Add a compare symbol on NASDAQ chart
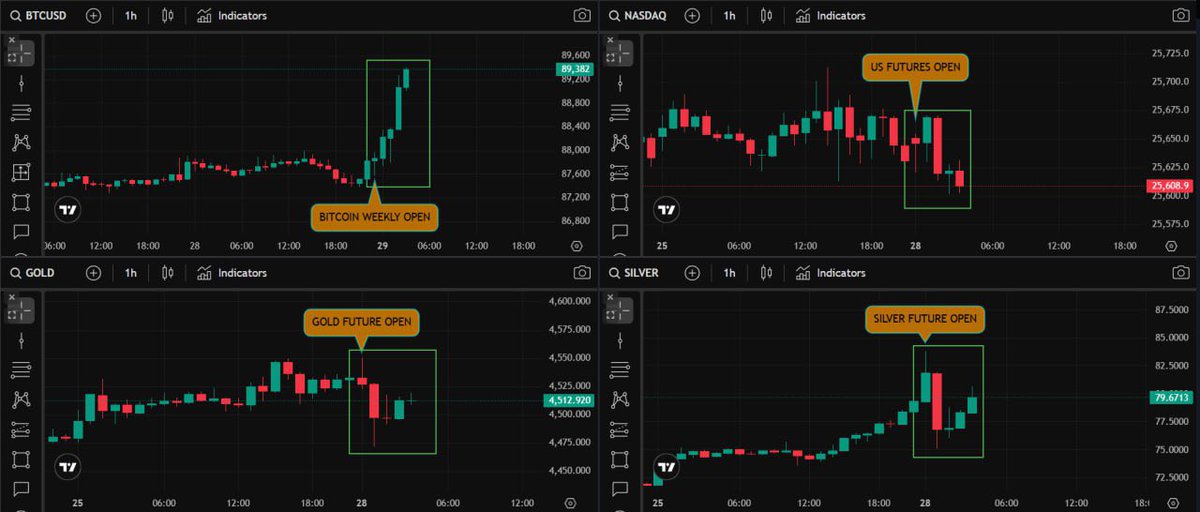 tap(691, 16)
